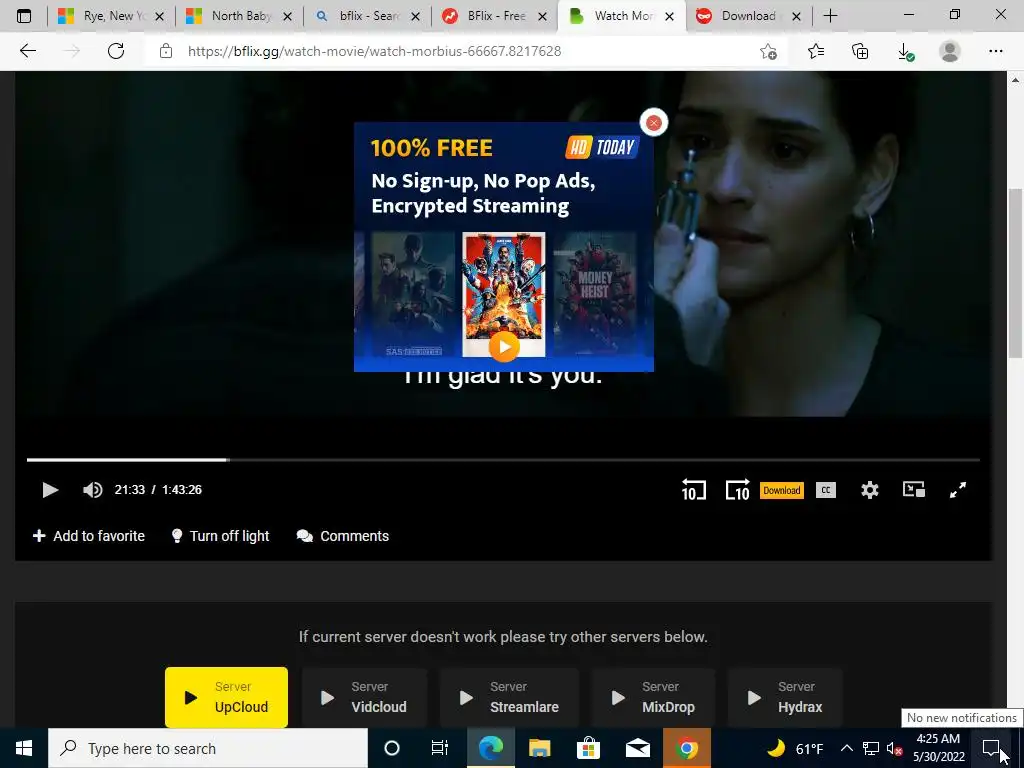The image size is (1024, 768).
Task: Enter fullscreen mode
Action: click(x=957, y=490)
